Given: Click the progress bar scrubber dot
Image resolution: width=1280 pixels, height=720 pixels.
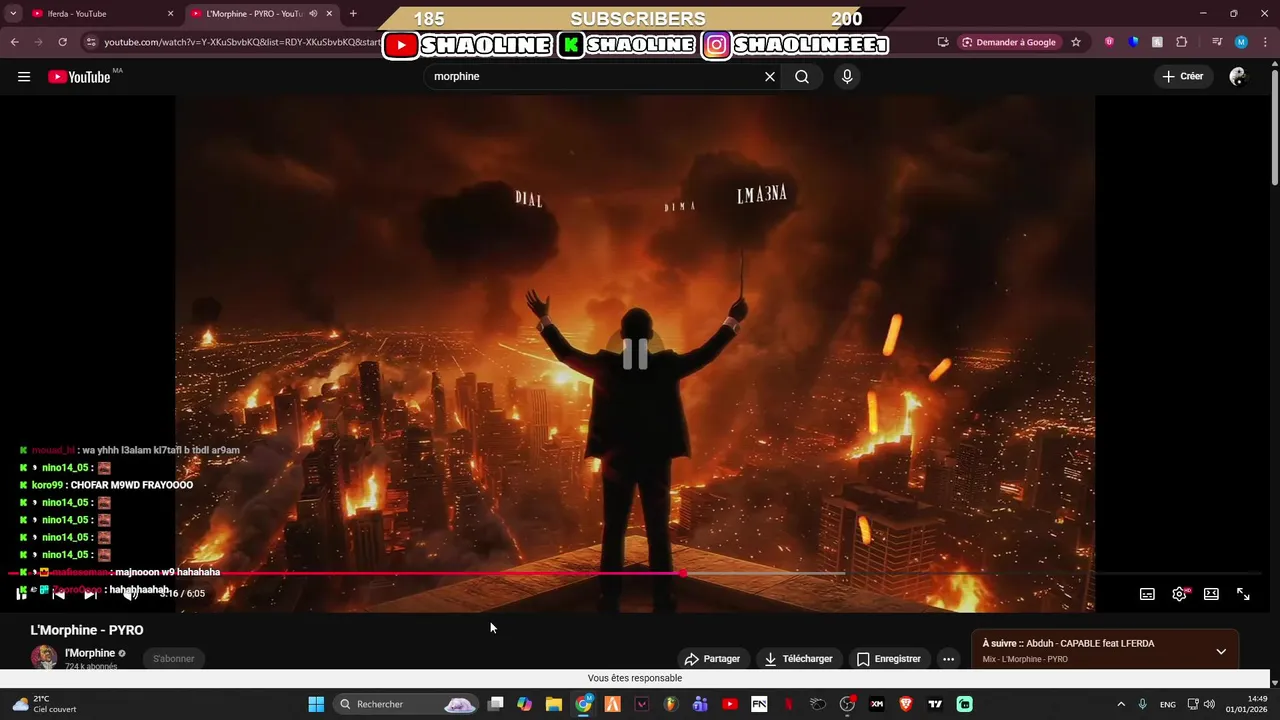Looking at the screenshot, I should tap(682, 573).
